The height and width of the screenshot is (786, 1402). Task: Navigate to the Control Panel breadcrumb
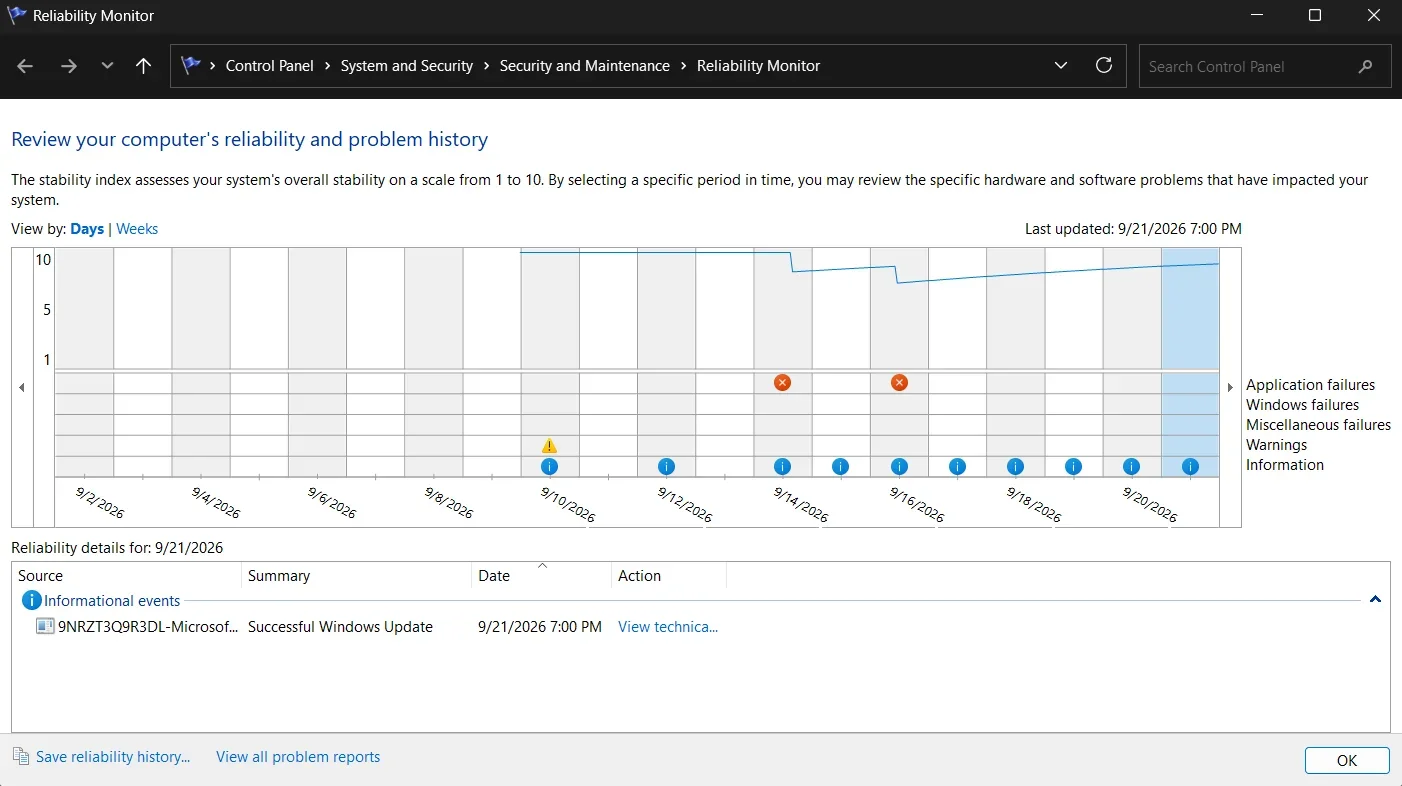click(270, 66)
